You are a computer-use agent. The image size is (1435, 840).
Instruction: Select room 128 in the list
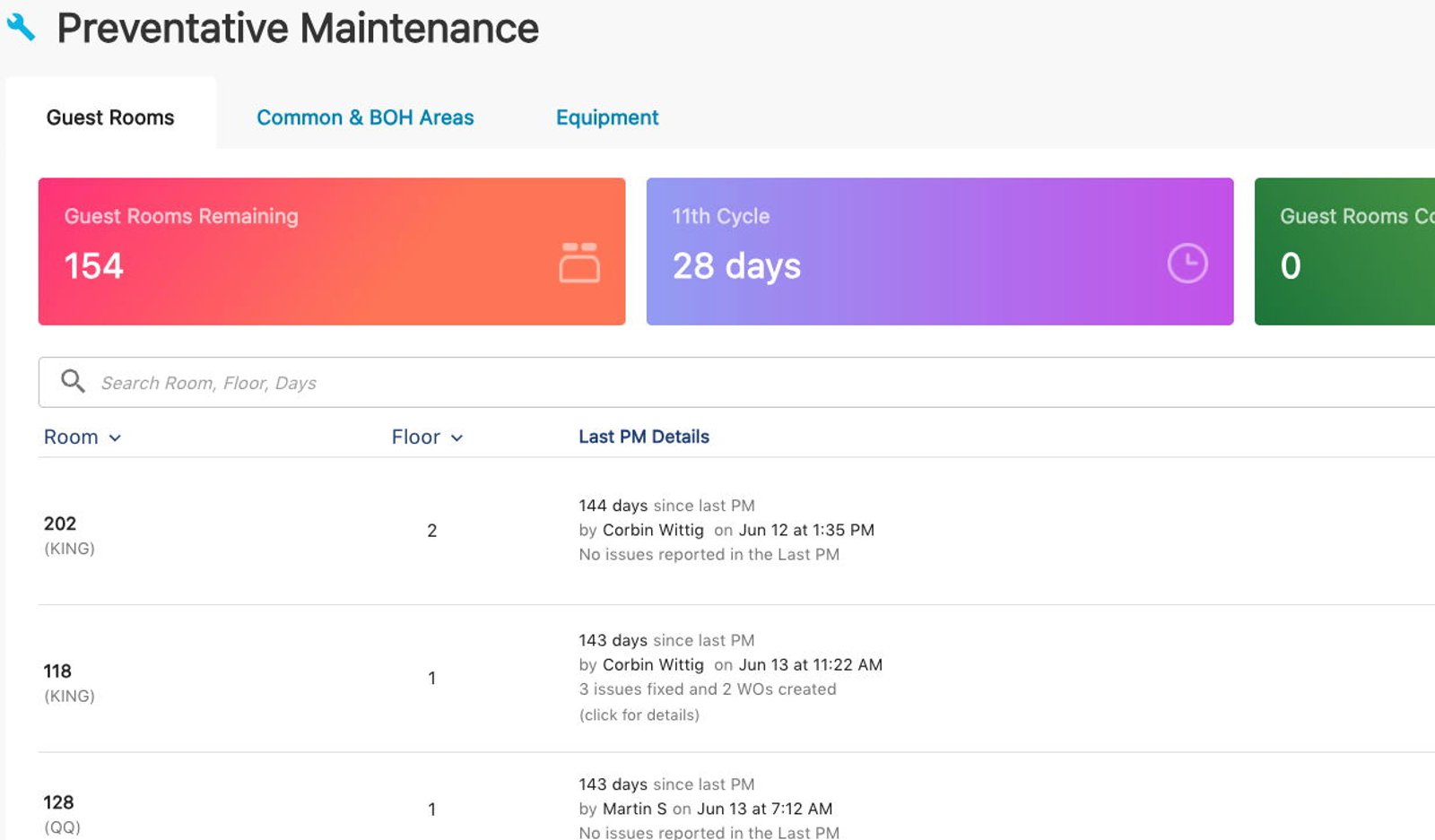59,802
